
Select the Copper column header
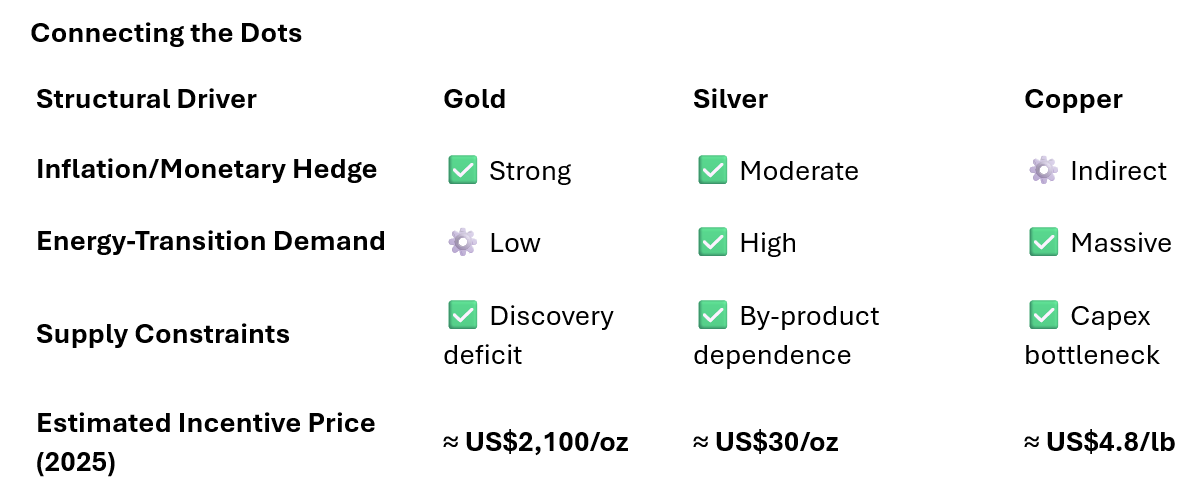[1073, 99]
